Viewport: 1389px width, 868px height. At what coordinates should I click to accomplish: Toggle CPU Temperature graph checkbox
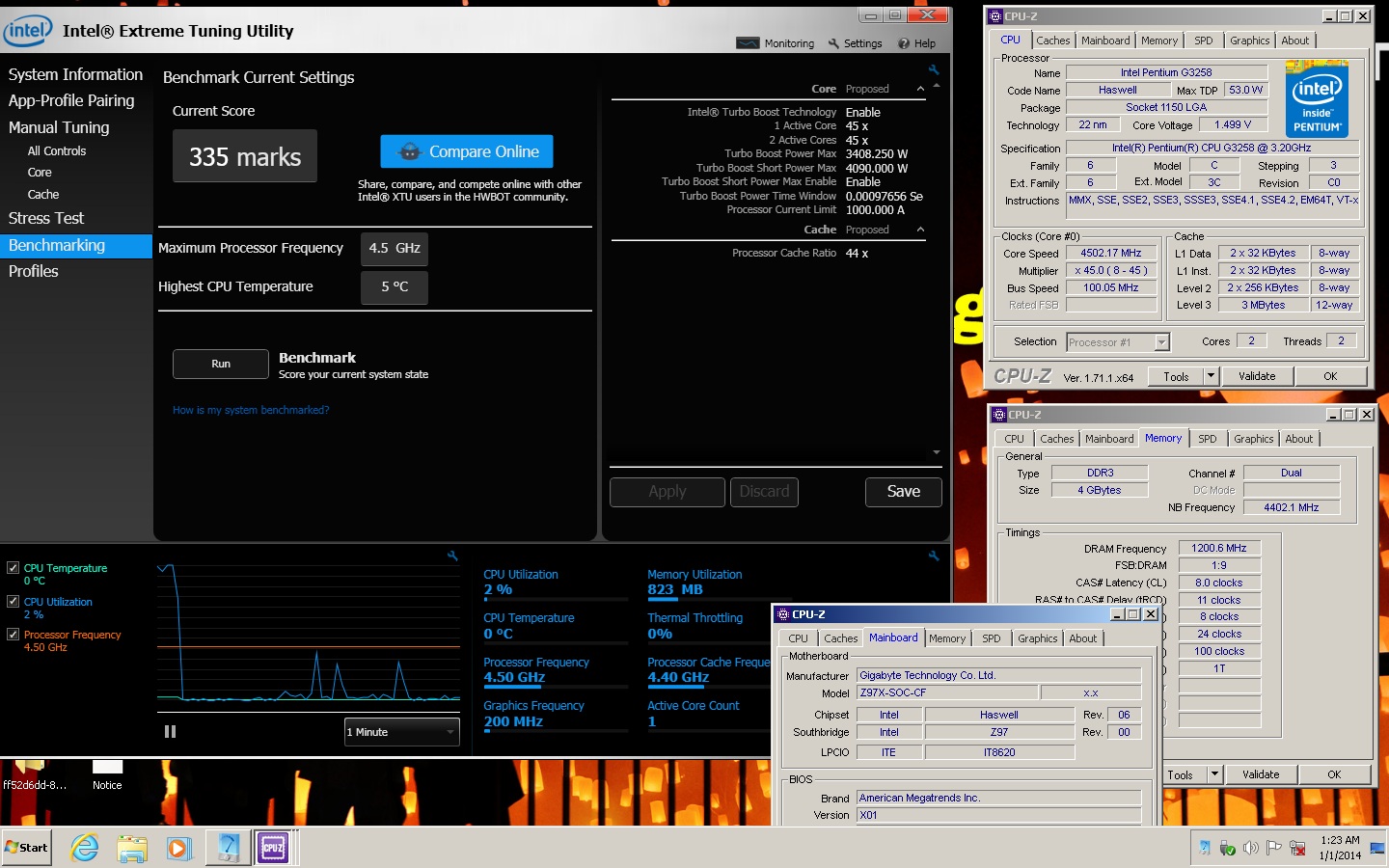coord(14,568)
